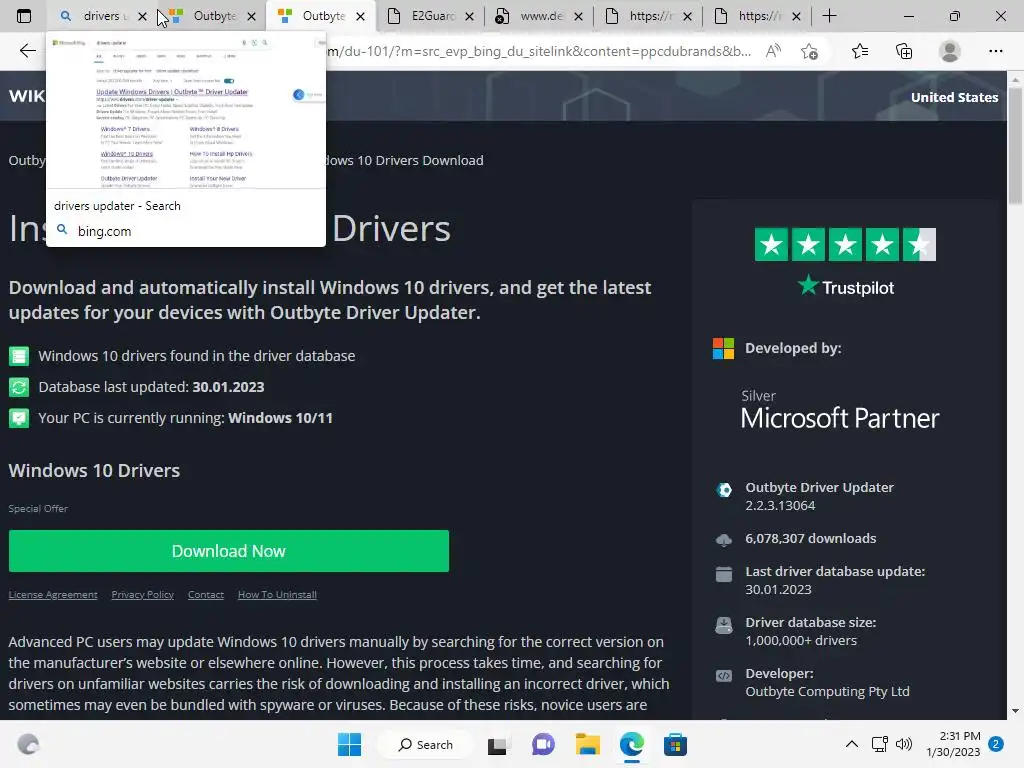1024x768 pixels.
Task: Click the cloud downloads icon
Action: click(x=724, y=540)
